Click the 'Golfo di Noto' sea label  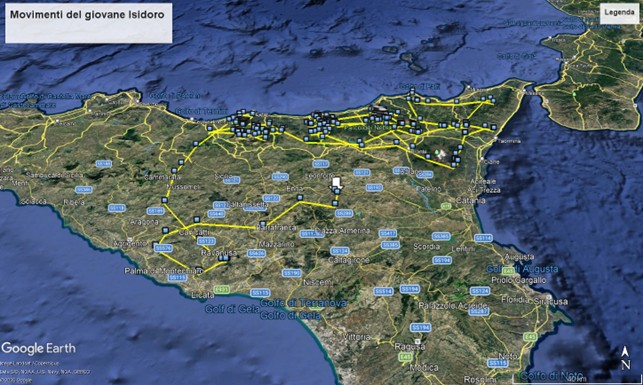tap(552, 375)
